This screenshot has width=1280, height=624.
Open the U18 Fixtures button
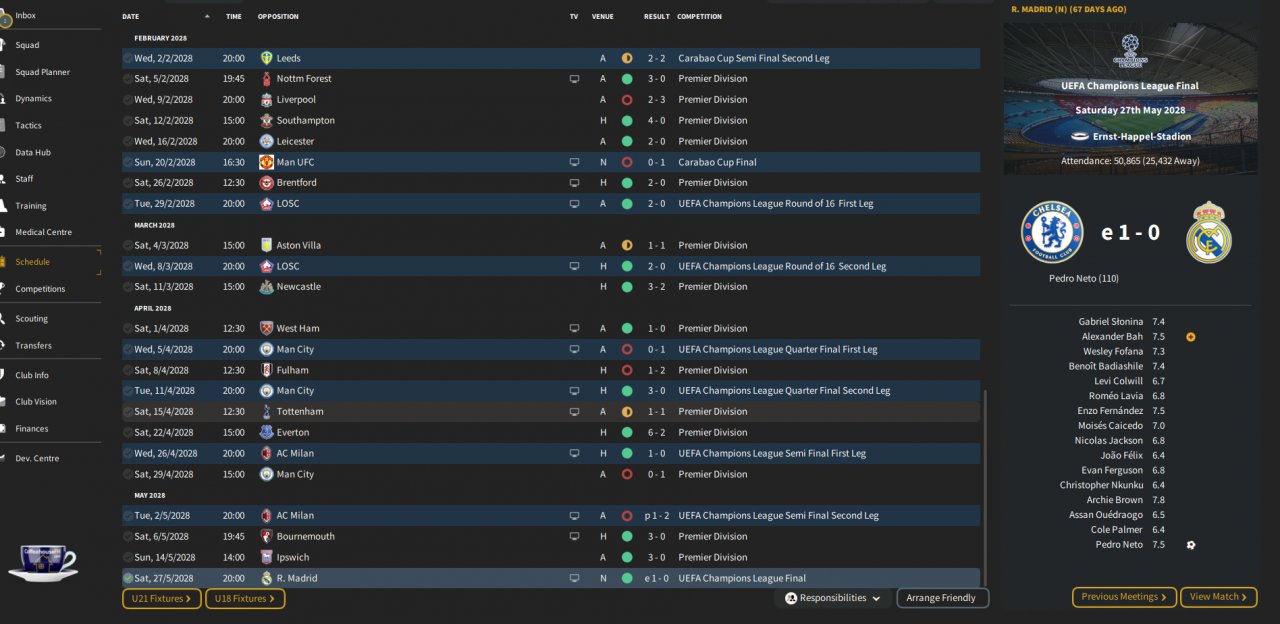pyautogui.click(x=245, y=598)
